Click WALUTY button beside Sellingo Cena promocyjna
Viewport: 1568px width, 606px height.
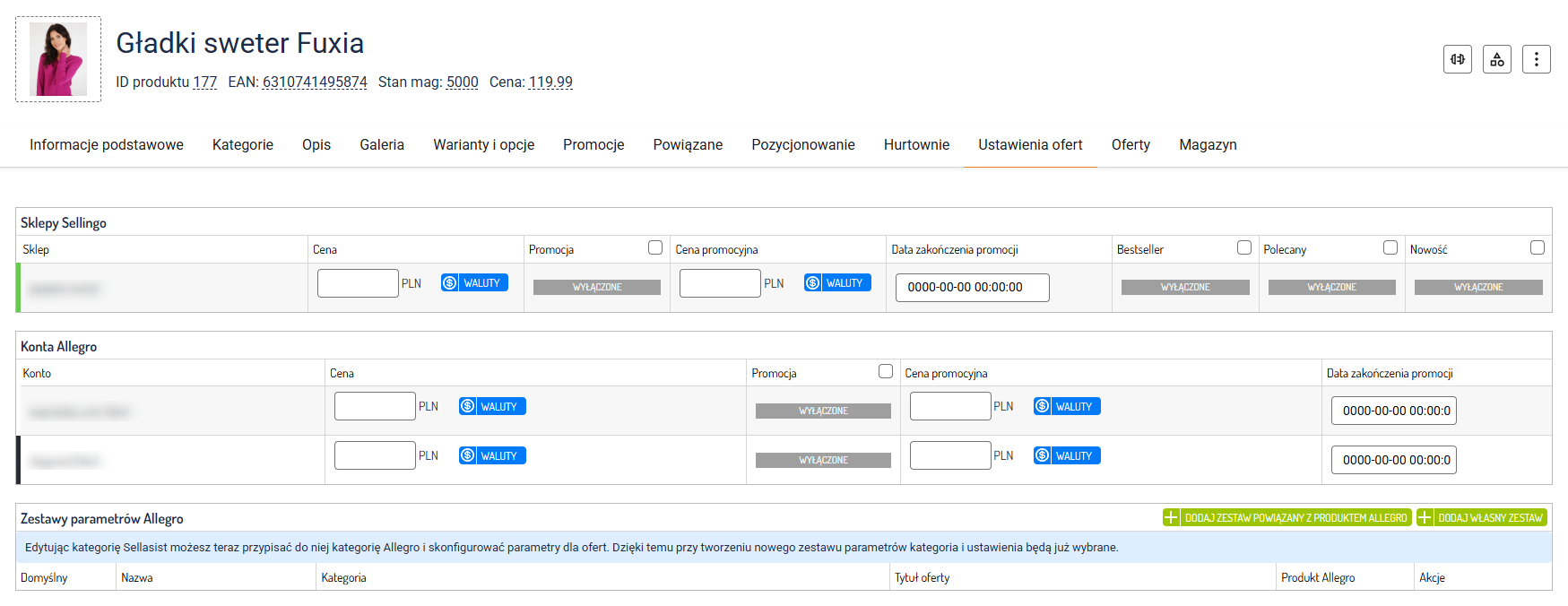837,283
